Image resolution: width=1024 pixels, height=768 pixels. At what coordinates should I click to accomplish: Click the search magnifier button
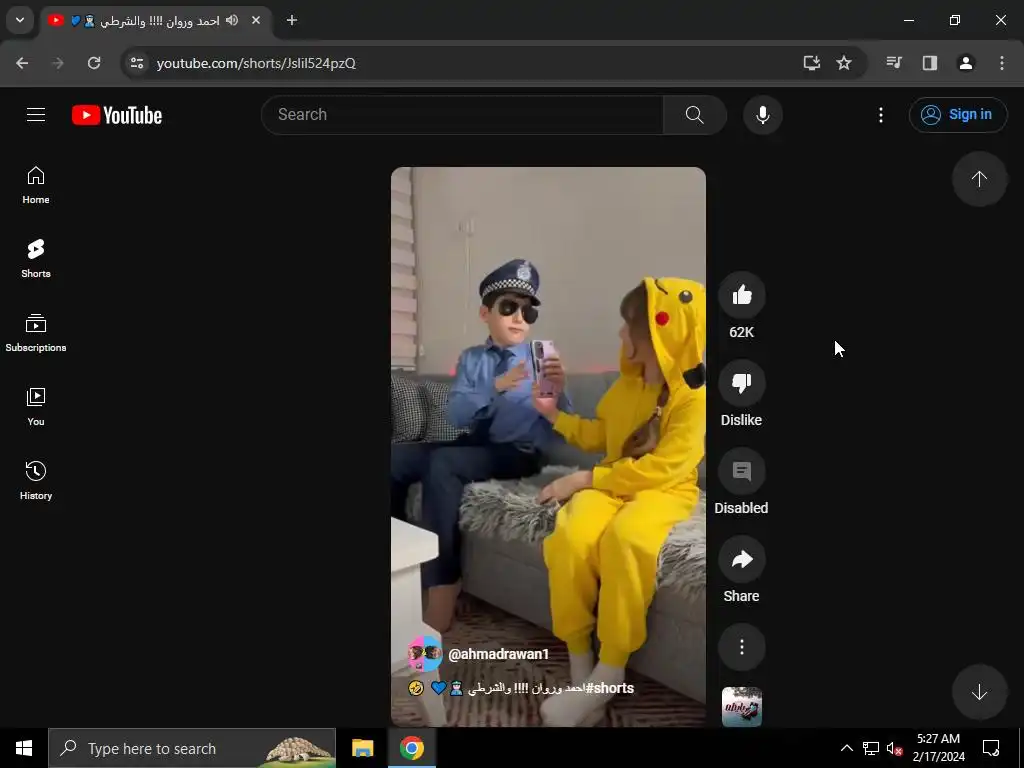coord(695,115)
